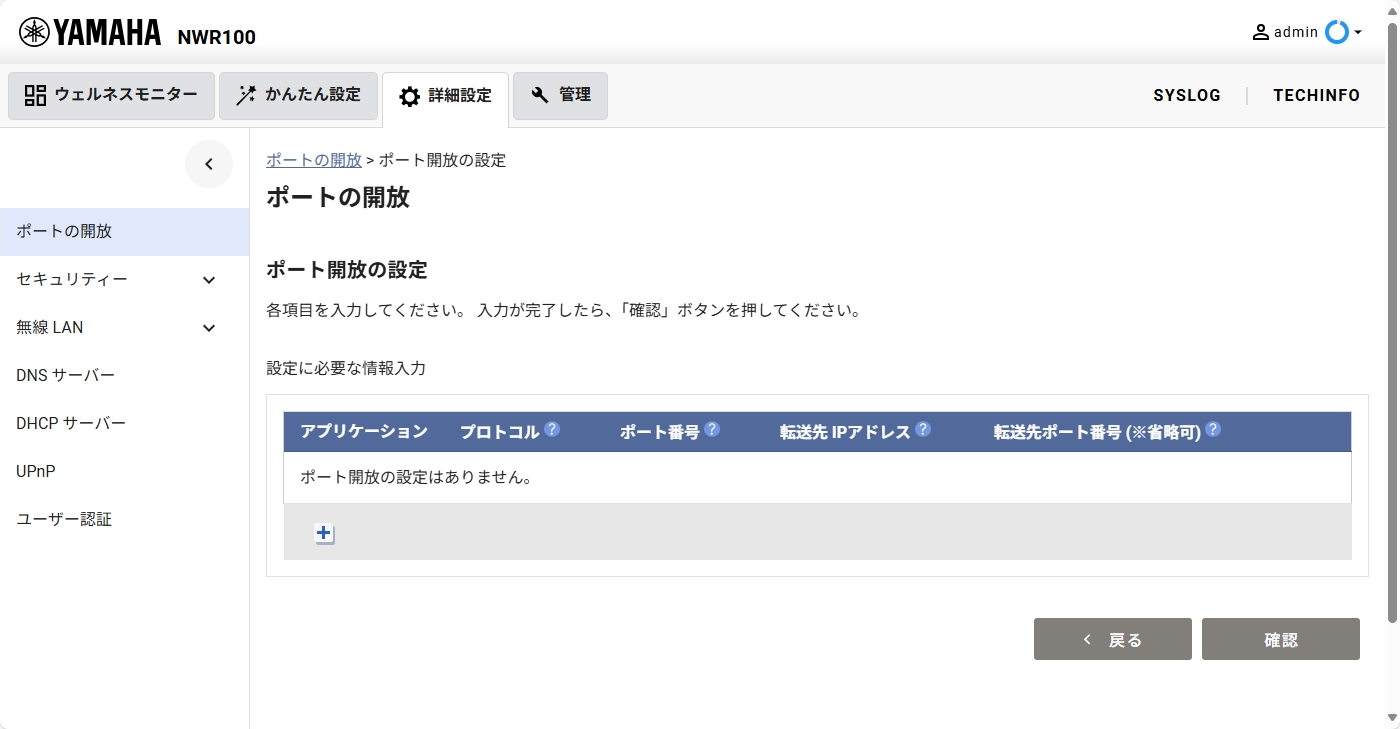Open the 管理 tab
This screenshot has width=1400, height=729.
coord(560,96)
